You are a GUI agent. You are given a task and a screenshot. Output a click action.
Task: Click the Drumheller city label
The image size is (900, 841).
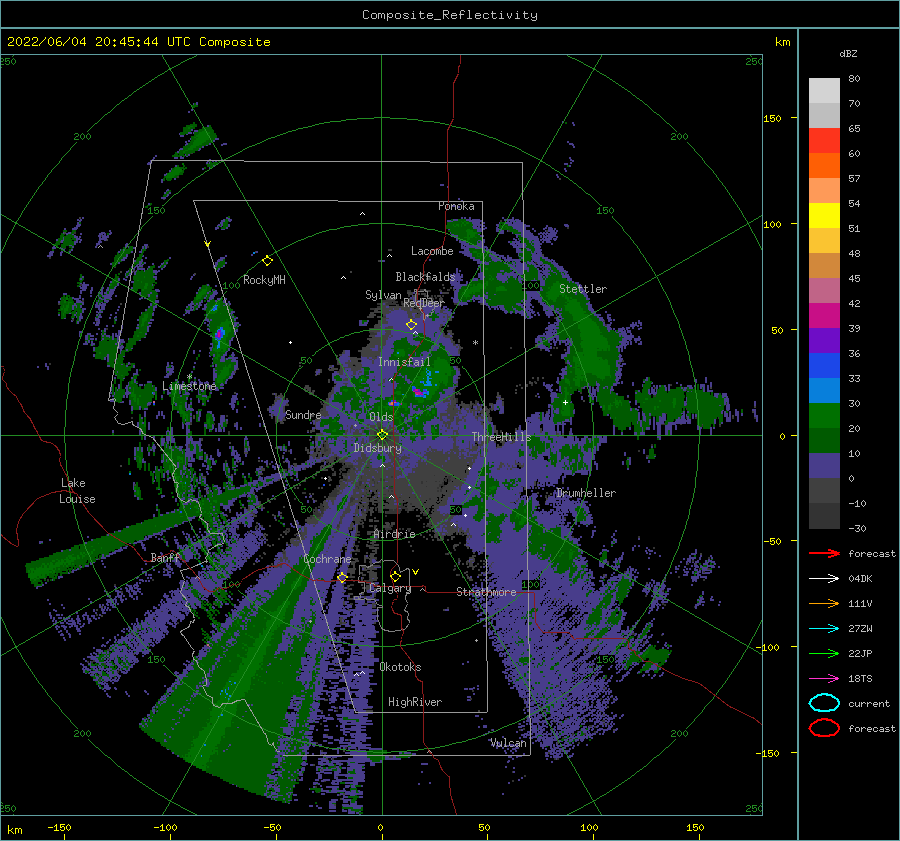pos(586,493)
